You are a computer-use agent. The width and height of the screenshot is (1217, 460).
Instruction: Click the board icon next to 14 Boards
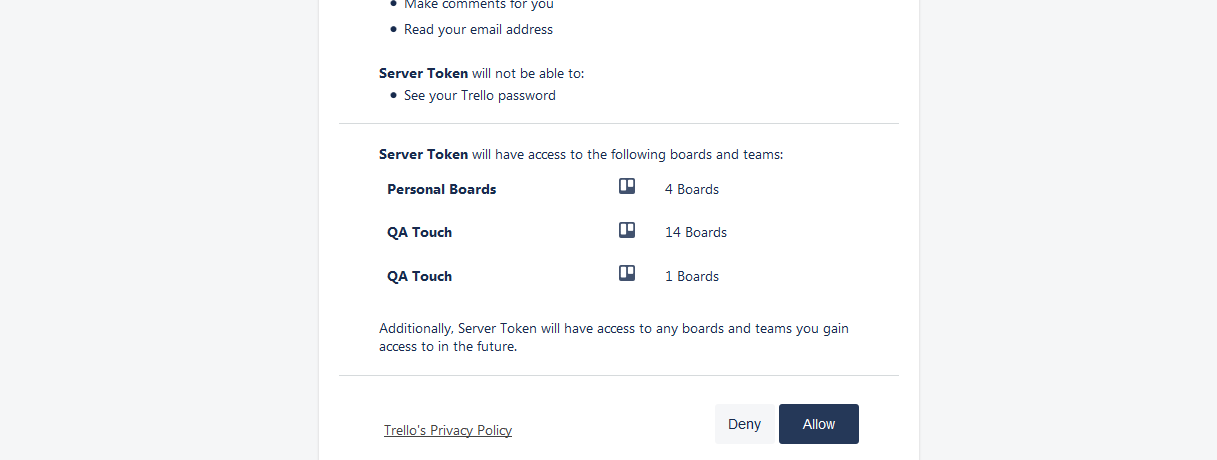click(627, 230)
